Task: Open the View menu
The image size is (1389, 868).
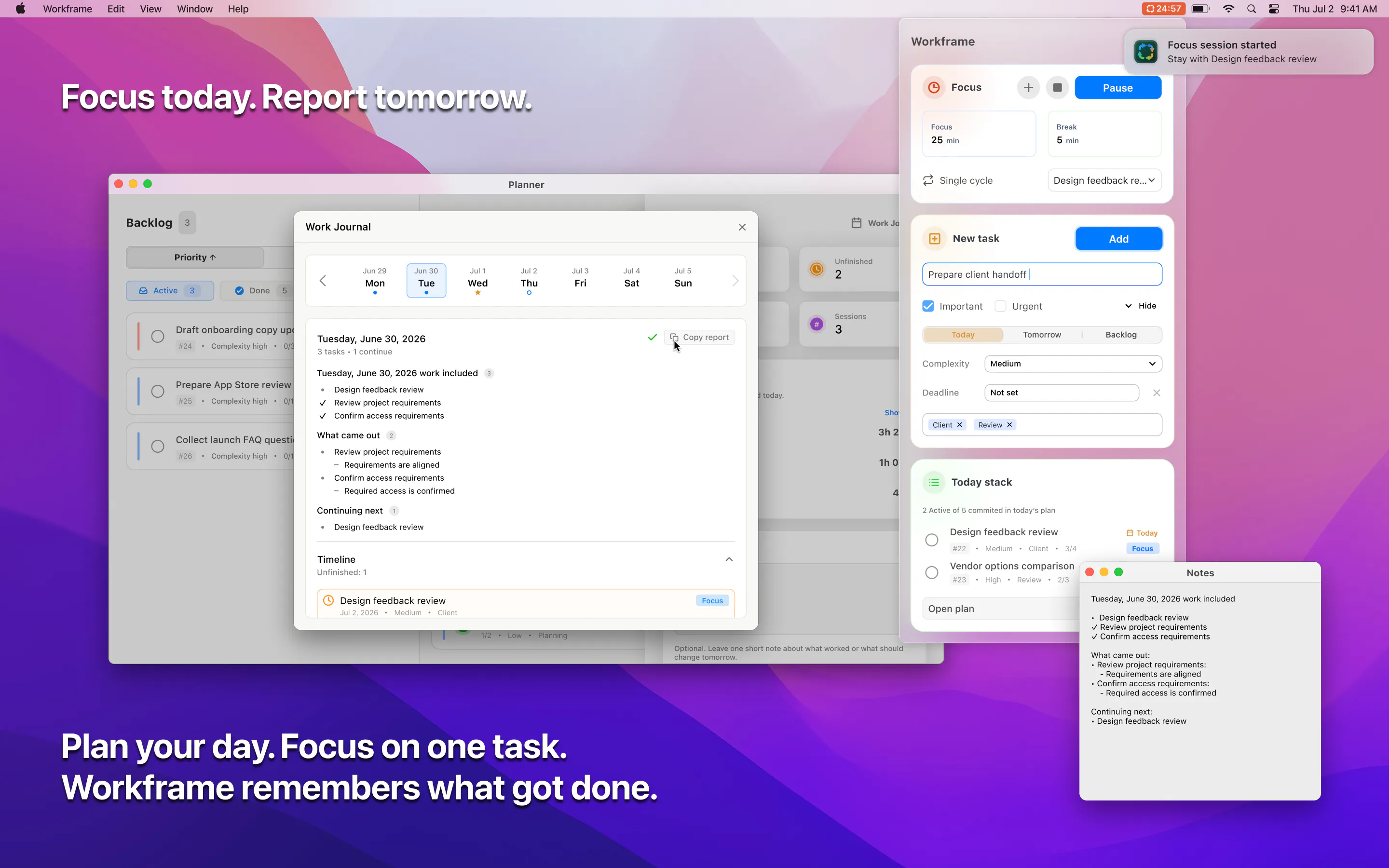Action: [x=150, y=9]
